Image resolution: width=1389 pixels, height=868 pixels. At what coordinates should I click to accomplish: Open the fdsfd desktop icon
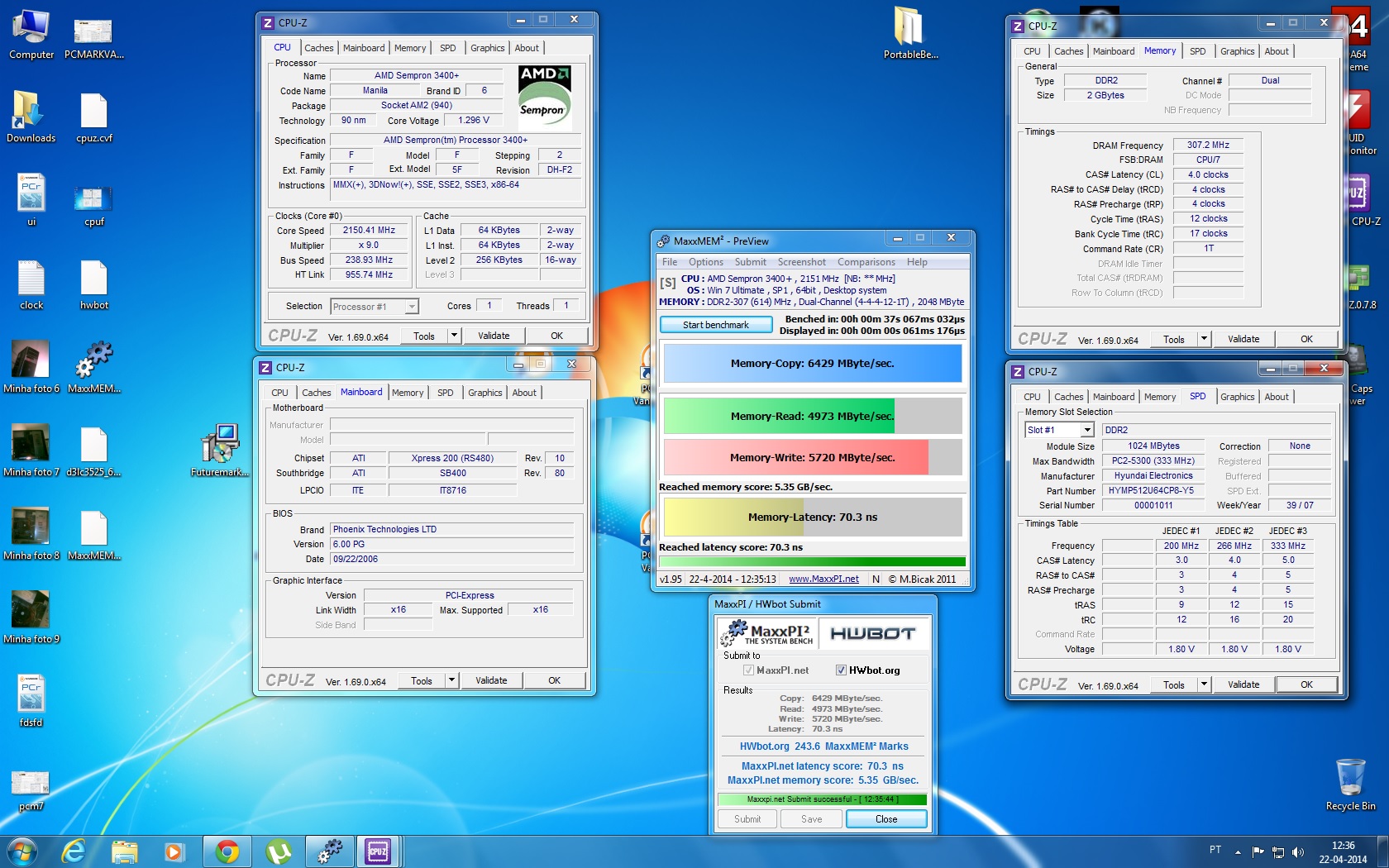pos(31,702)
